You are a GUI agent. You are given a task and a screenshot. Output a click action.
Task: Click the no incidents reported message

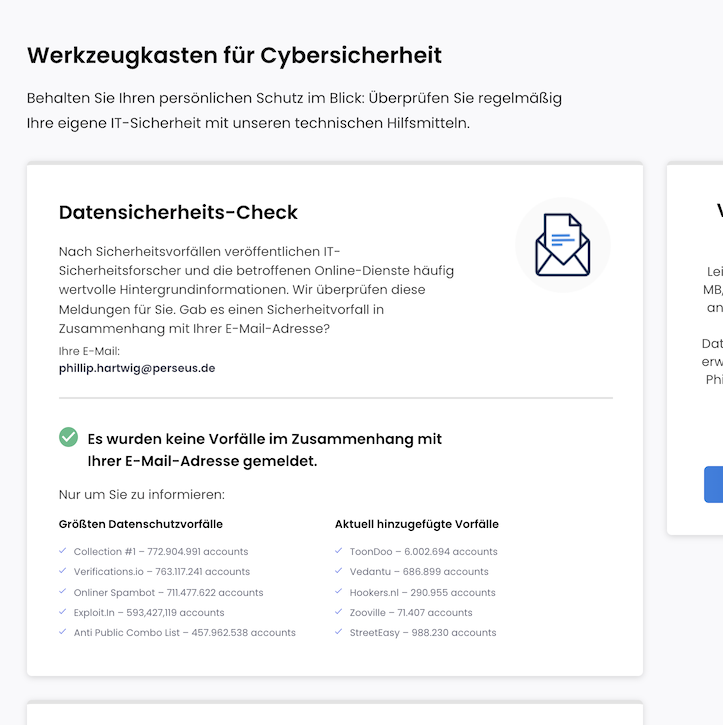(264, 449)
